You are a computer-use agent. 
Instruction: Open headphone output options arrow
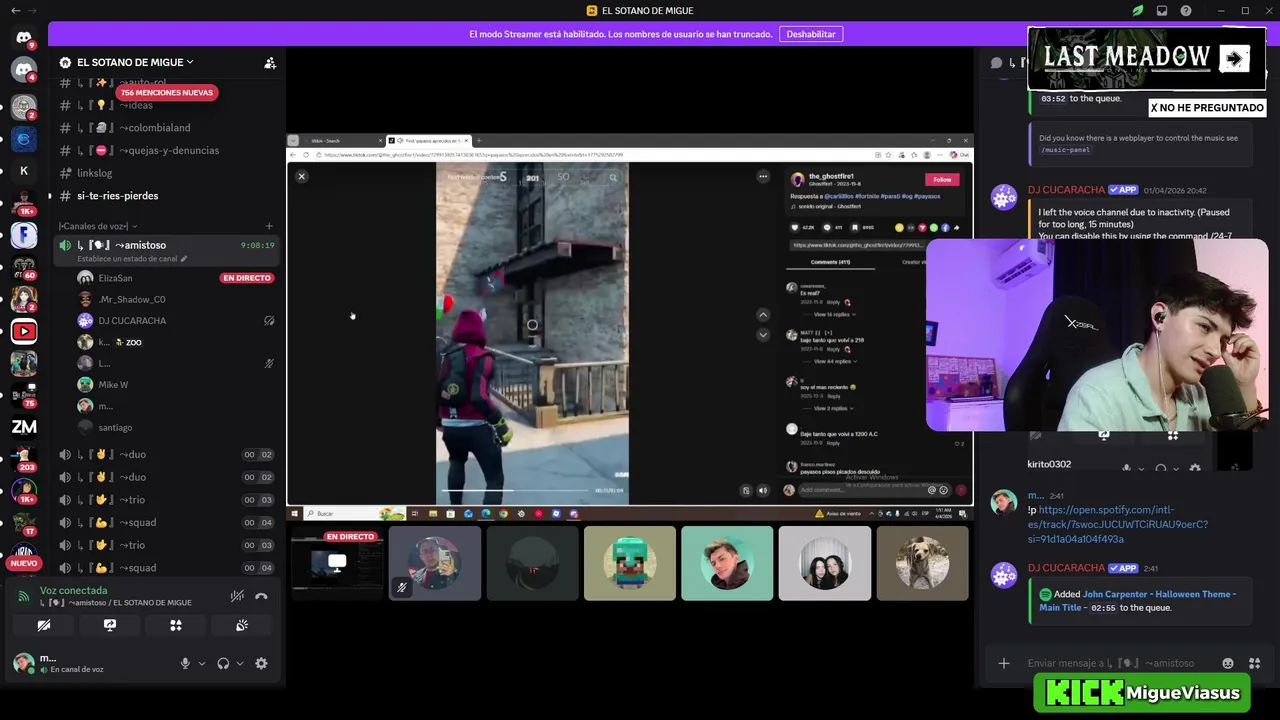(239, 663)
